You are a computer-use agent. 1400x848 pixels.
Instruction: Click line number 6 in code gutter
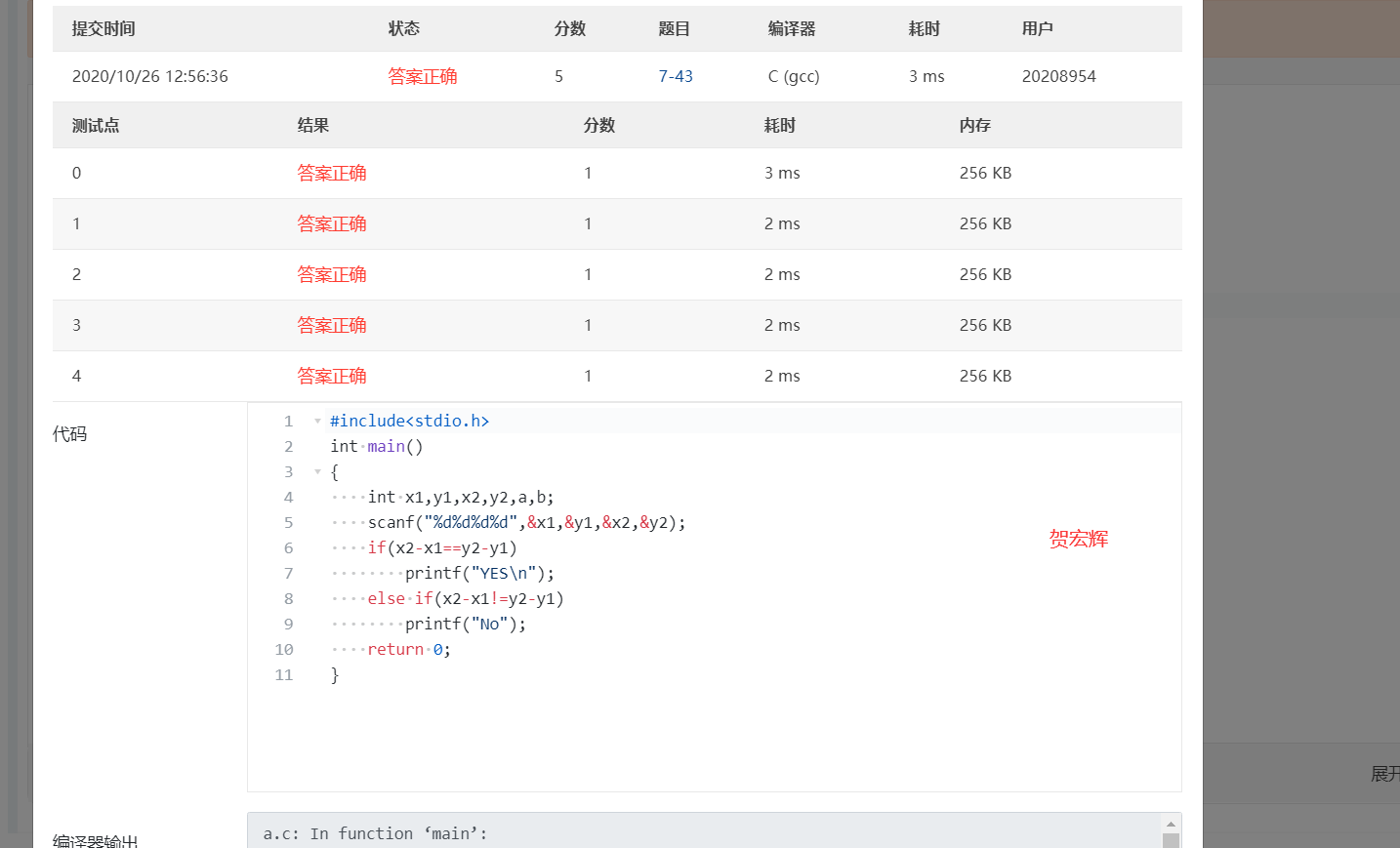click(288, 547)
